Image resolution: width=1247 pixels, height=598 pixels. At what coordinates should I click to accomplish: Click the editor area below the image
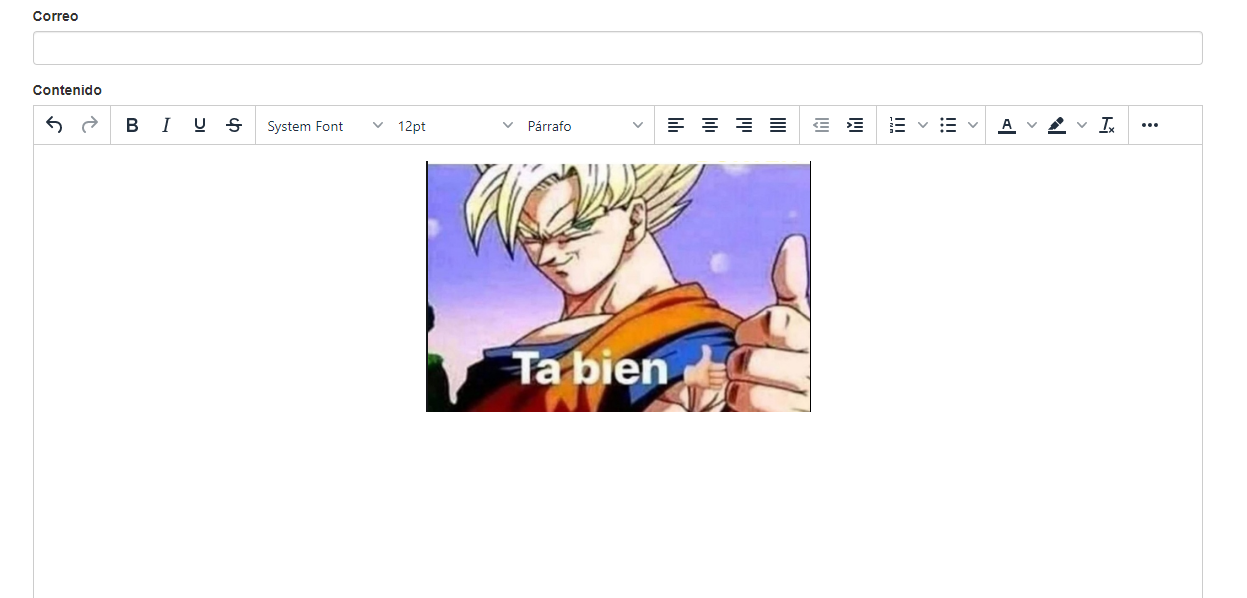click(618, 505)
